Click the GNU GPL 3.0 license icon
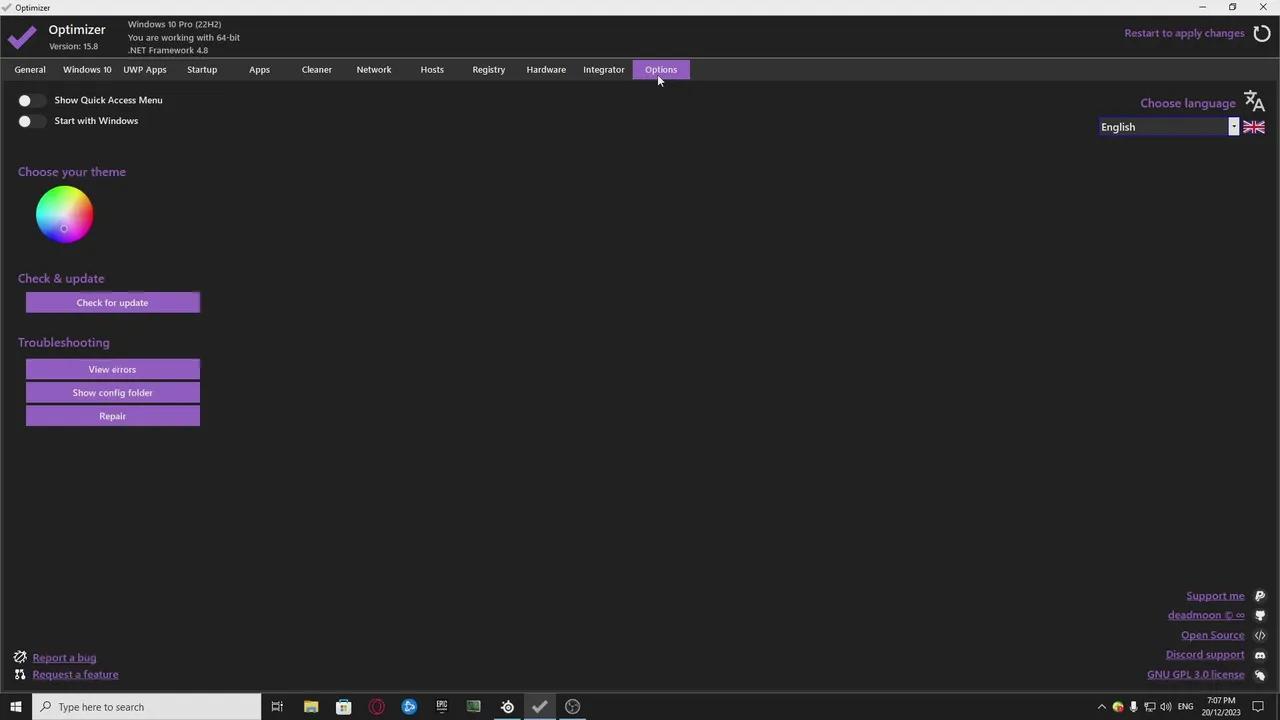1280x720 pixels. coord(1260,674)
